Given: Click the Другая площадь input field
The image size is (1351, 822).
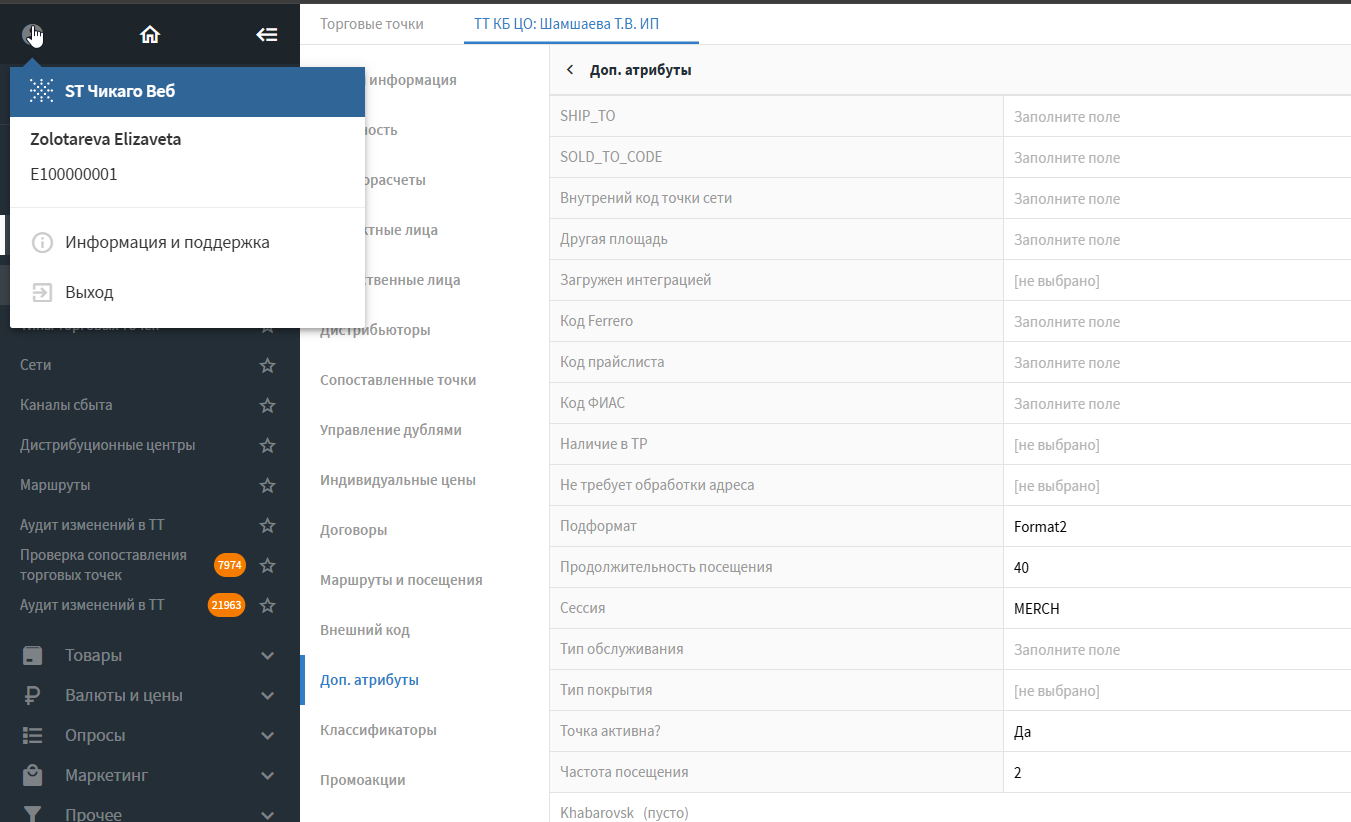Looking at the screenshot, I should (x=1177, y=240).
